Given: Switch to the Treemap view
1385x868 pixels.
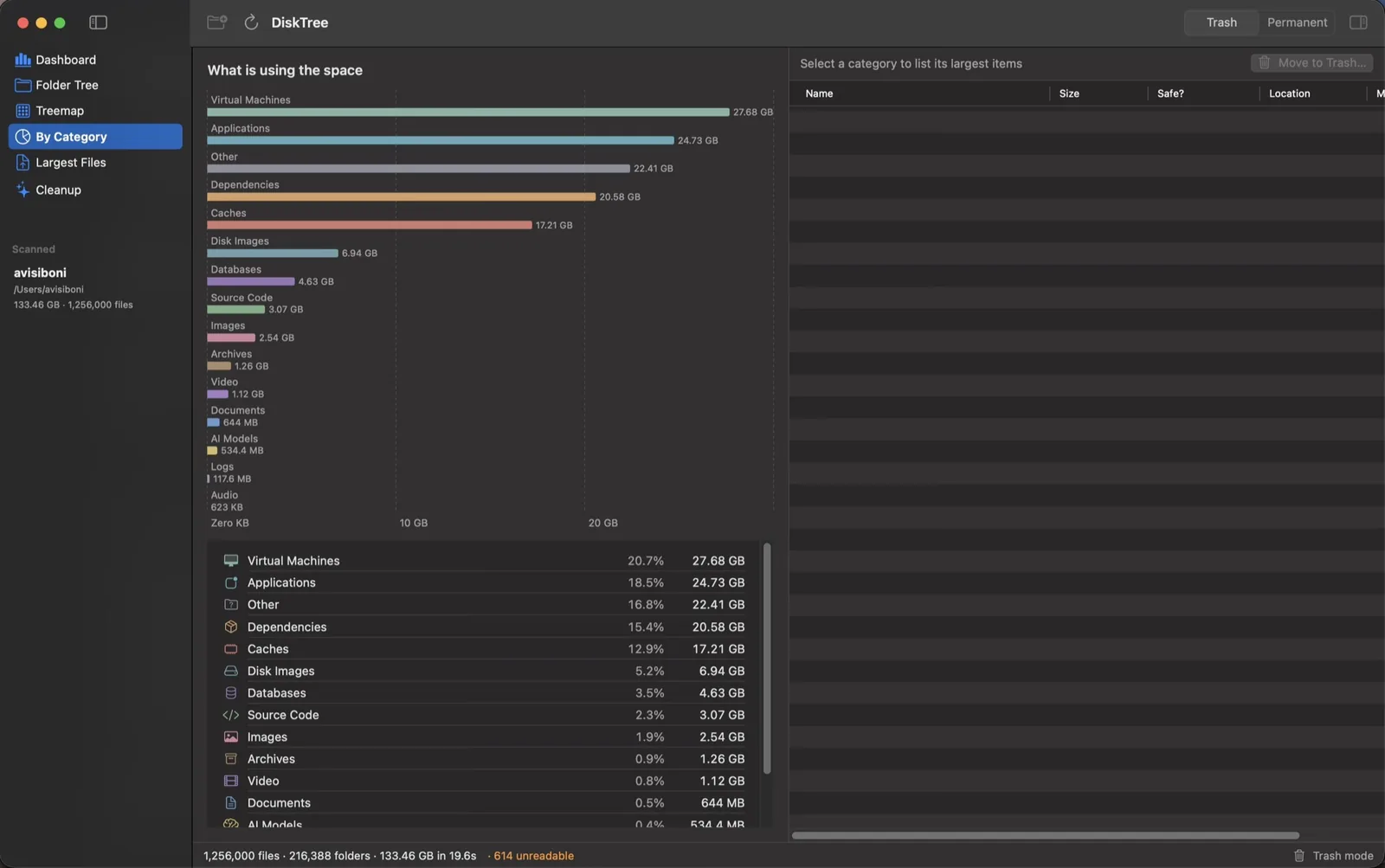Looking at the screenshot, I should pyautogui.click(x=95, y=111).
